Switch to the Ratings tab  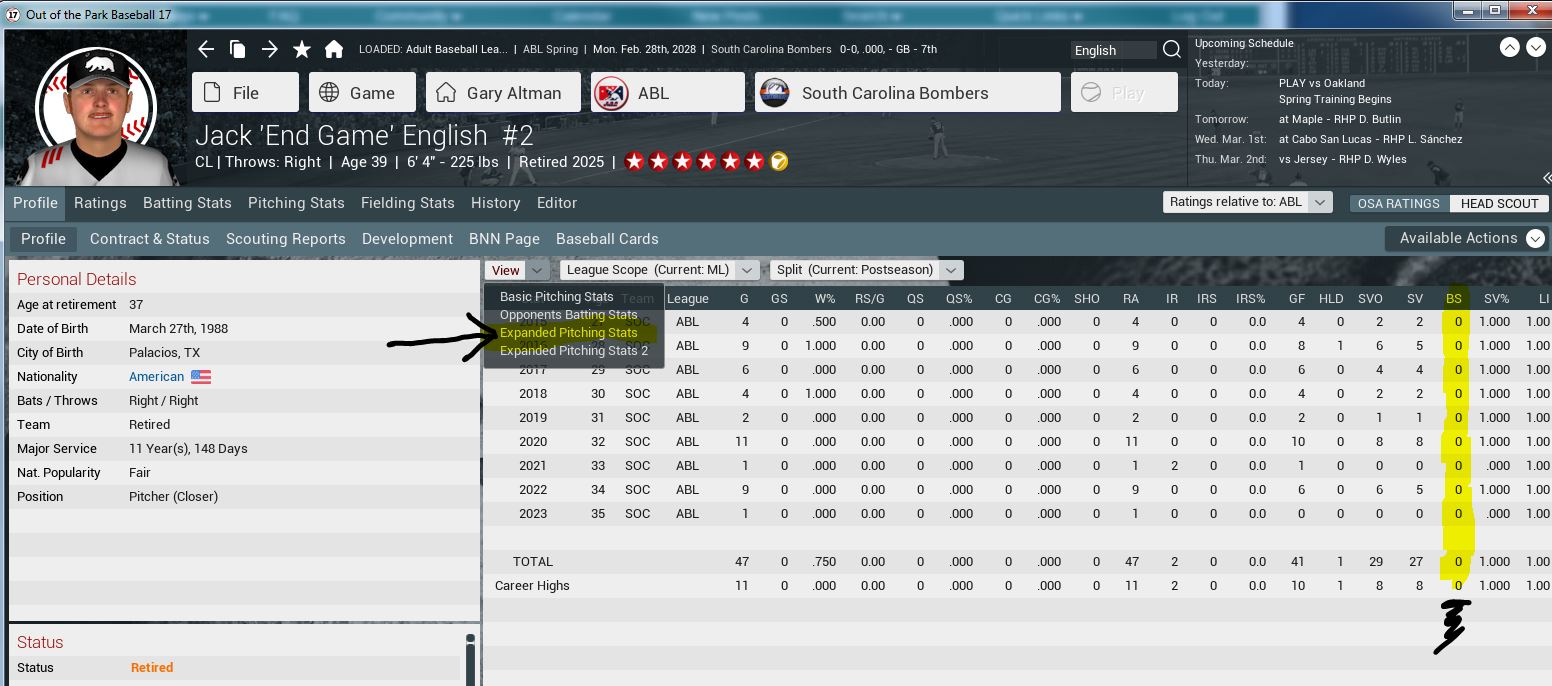pos(100,203)
